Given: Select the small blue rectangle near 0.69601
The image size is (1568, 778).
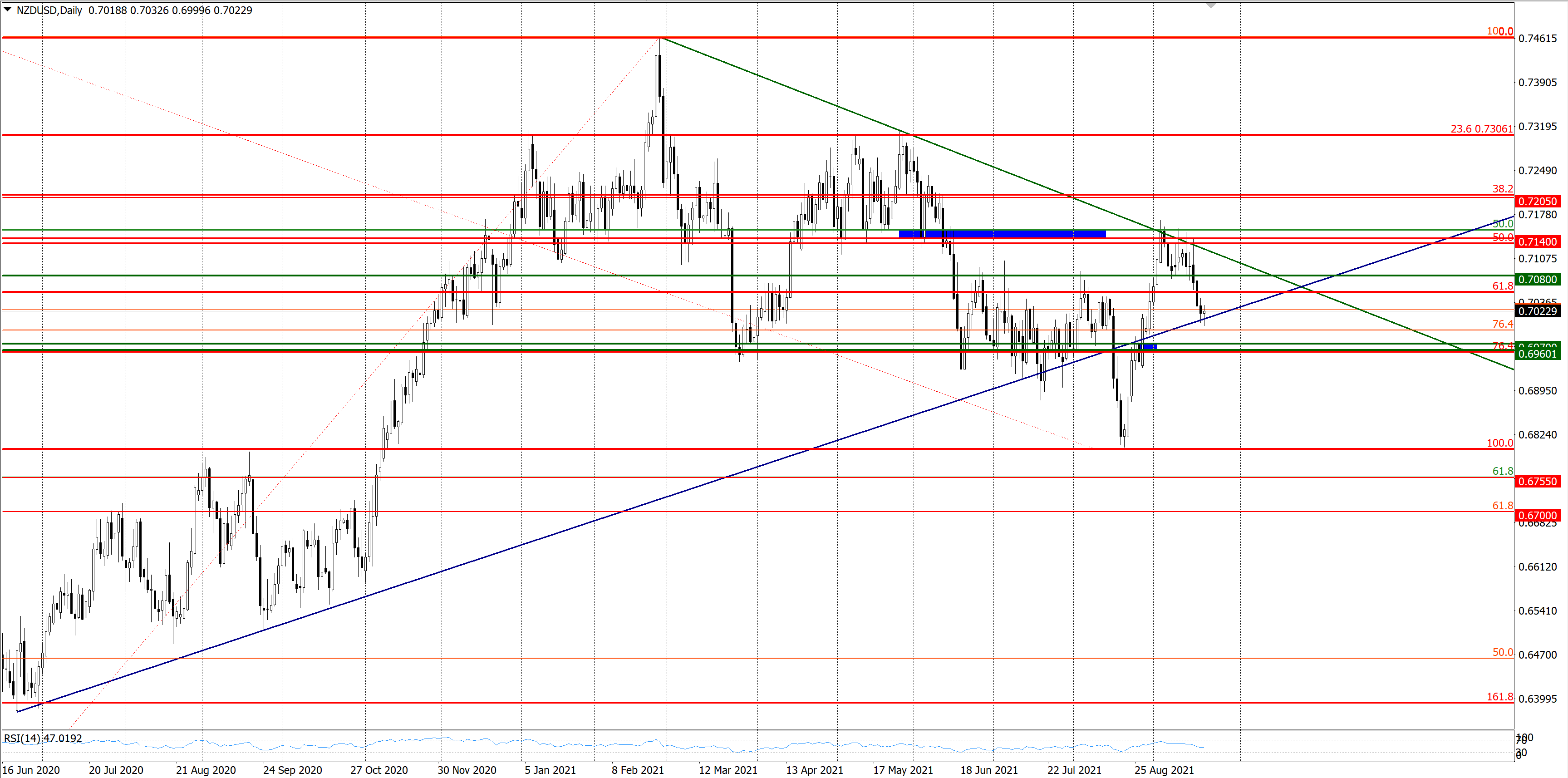Looking at the screenshot, I should pos(1149,347).
